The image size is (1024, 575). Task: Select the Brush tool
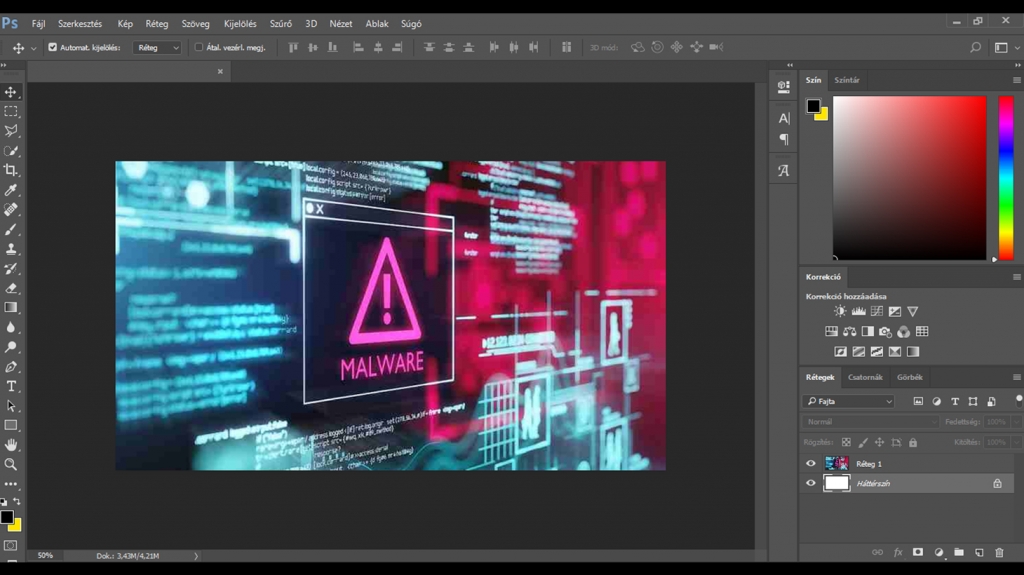[x=11, y=229]
